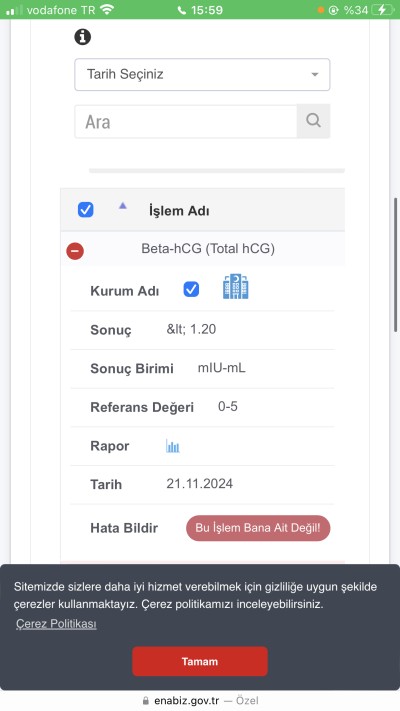Open the Çerez Politikası link
Image resolution: width=400 pixels, height=711 pixels.
[56, 624]
